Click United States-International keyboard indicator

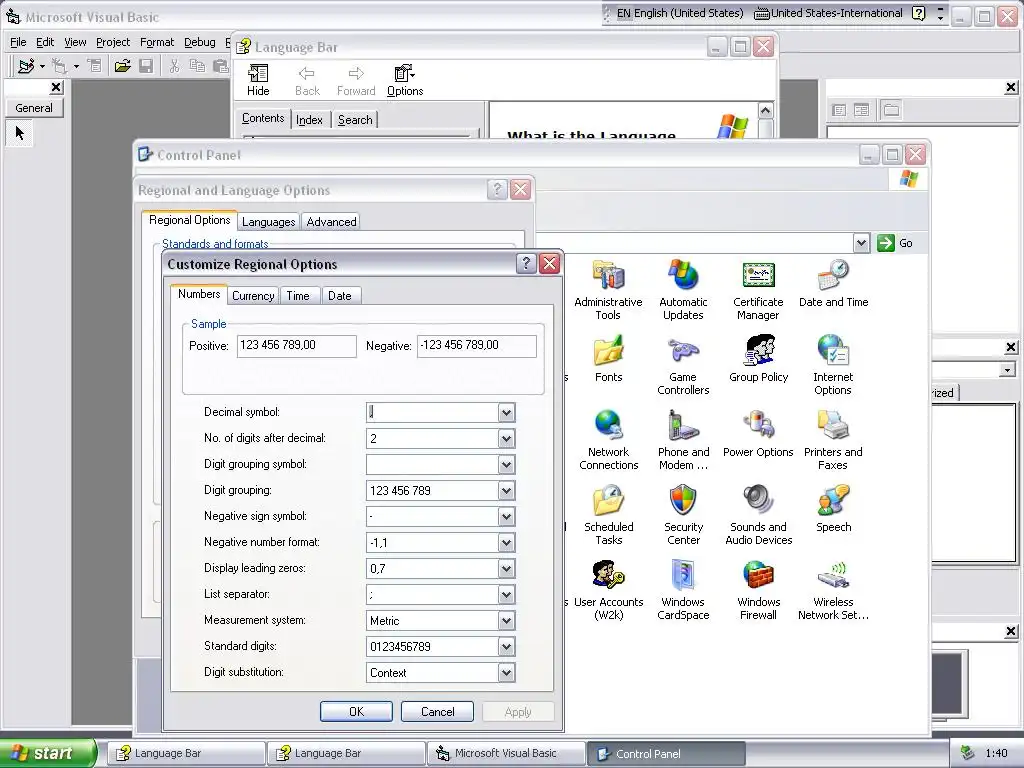point(829,13)
